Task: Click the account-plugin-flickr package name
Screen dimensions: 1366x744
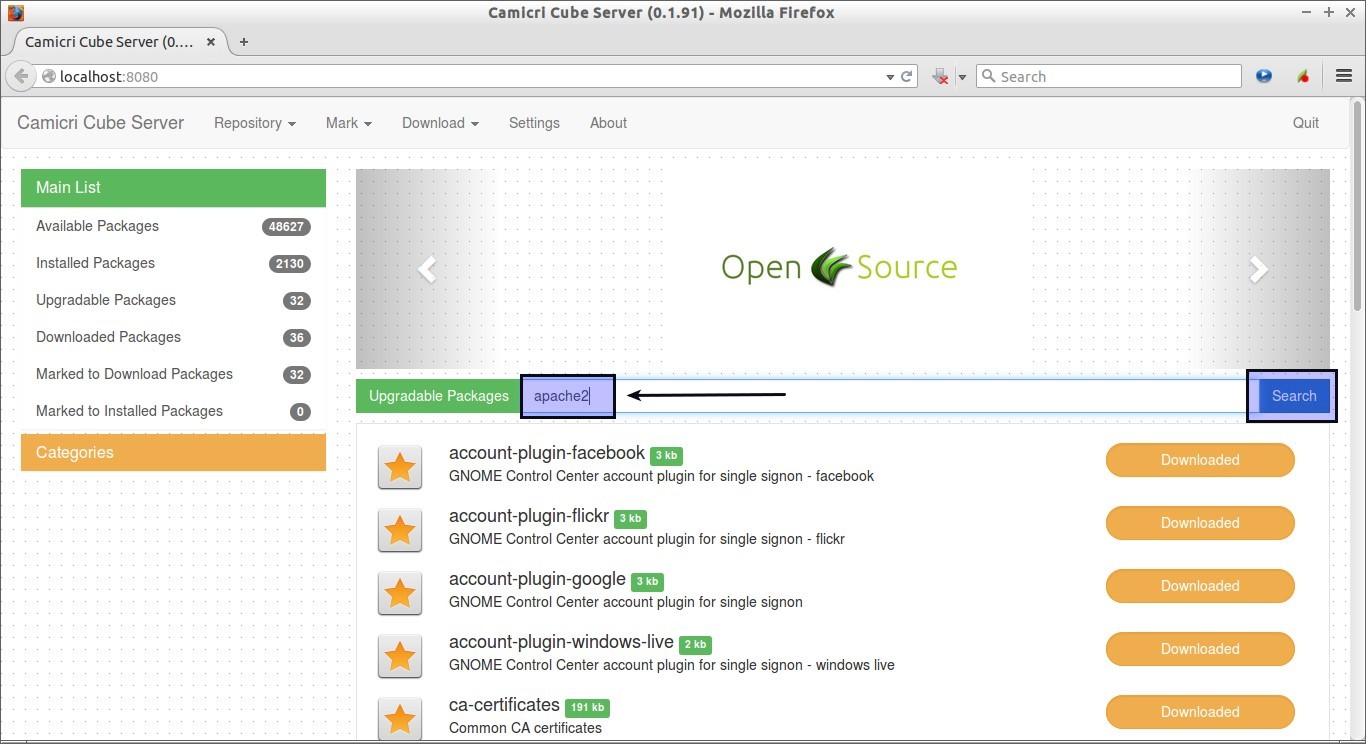Action: pyautogui.click(x=529, y=516)
